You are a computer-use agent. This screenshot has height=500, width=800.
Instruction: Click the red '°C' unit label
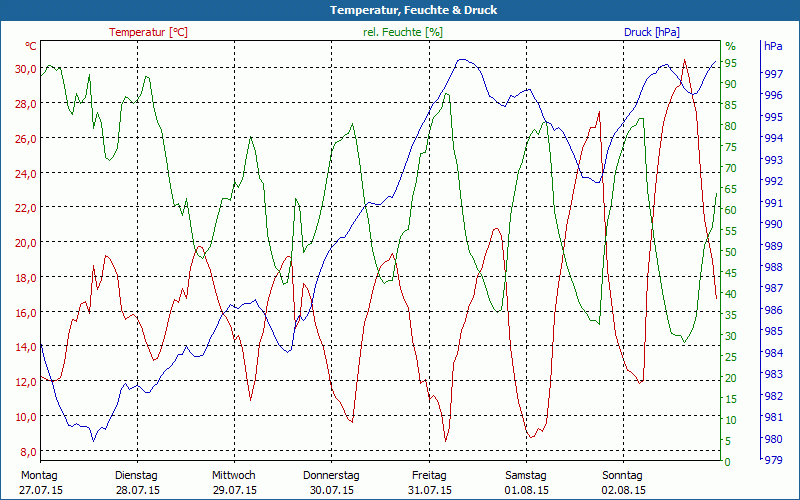[31, 46]
